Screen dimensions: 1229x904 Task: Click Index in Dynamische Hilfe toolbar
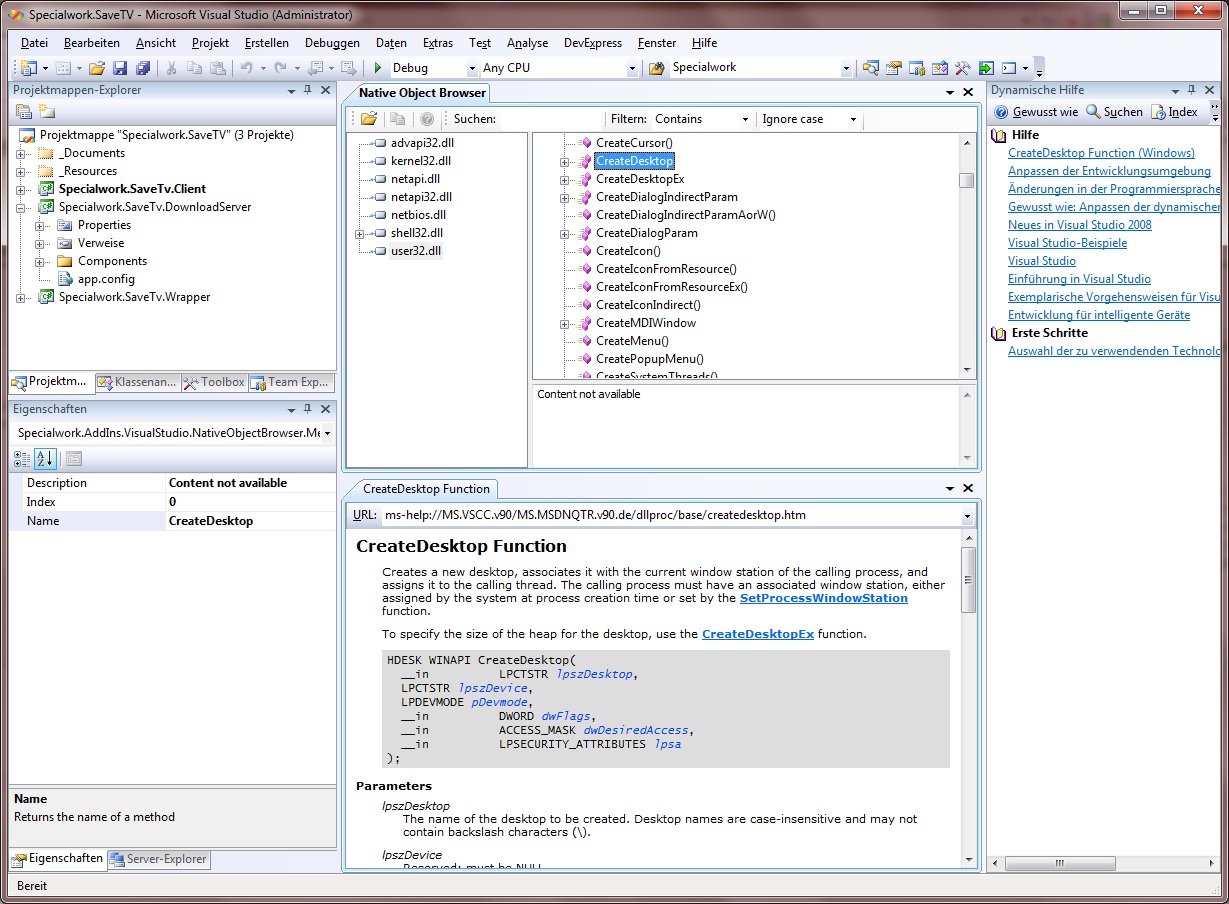(x=1175, y=112)
